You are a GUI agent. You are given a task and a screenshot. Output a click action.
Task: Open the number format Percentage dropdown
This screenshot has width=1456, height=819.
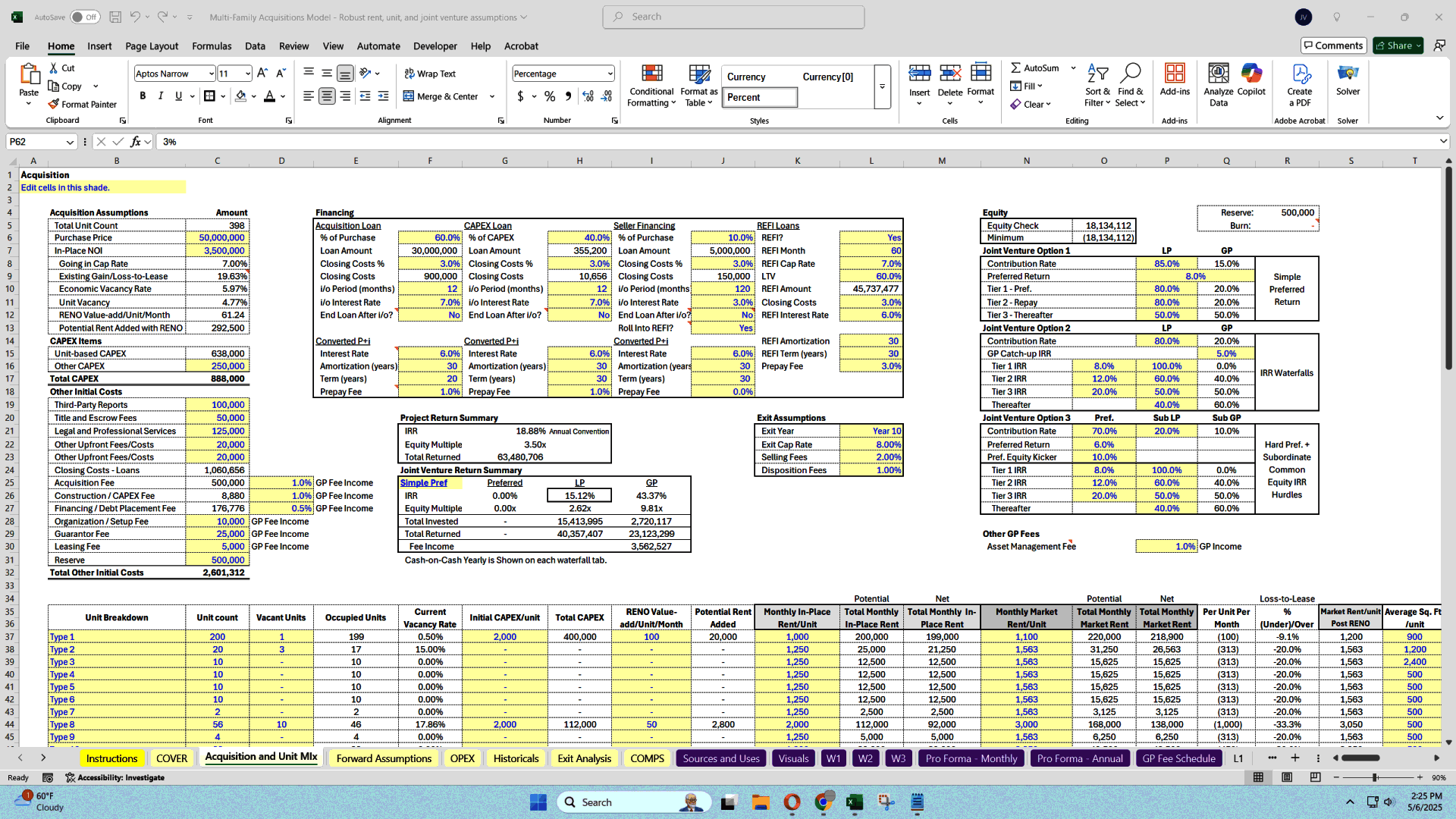click(x=610, y=74)
